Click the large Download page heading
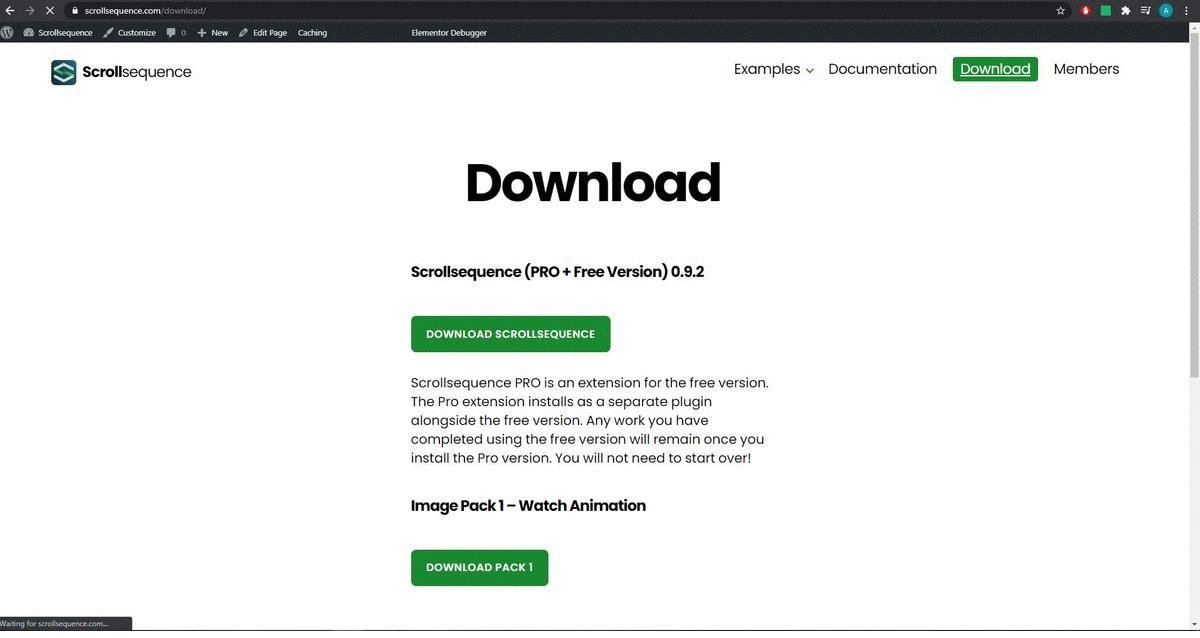Screen dimensions: 1200x638 (593, 183)
